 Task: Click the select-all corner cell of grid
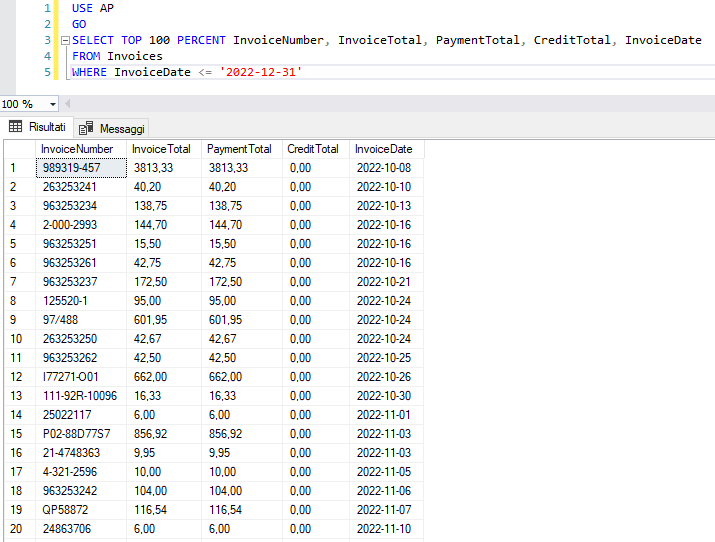[x=20, y=149]
